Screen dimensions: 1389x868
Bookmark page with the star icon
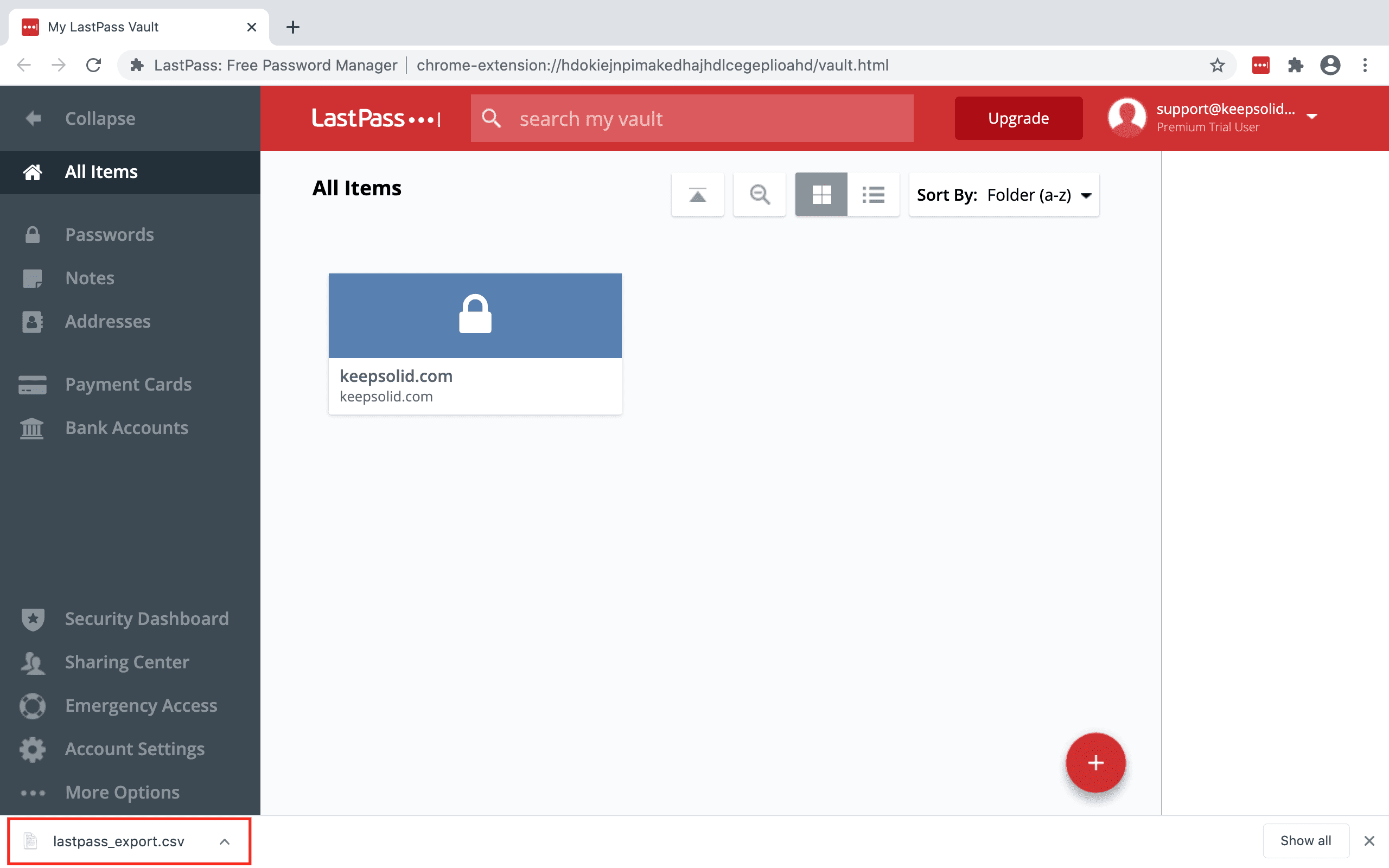pyautogui.click(x=1217, y=65)
